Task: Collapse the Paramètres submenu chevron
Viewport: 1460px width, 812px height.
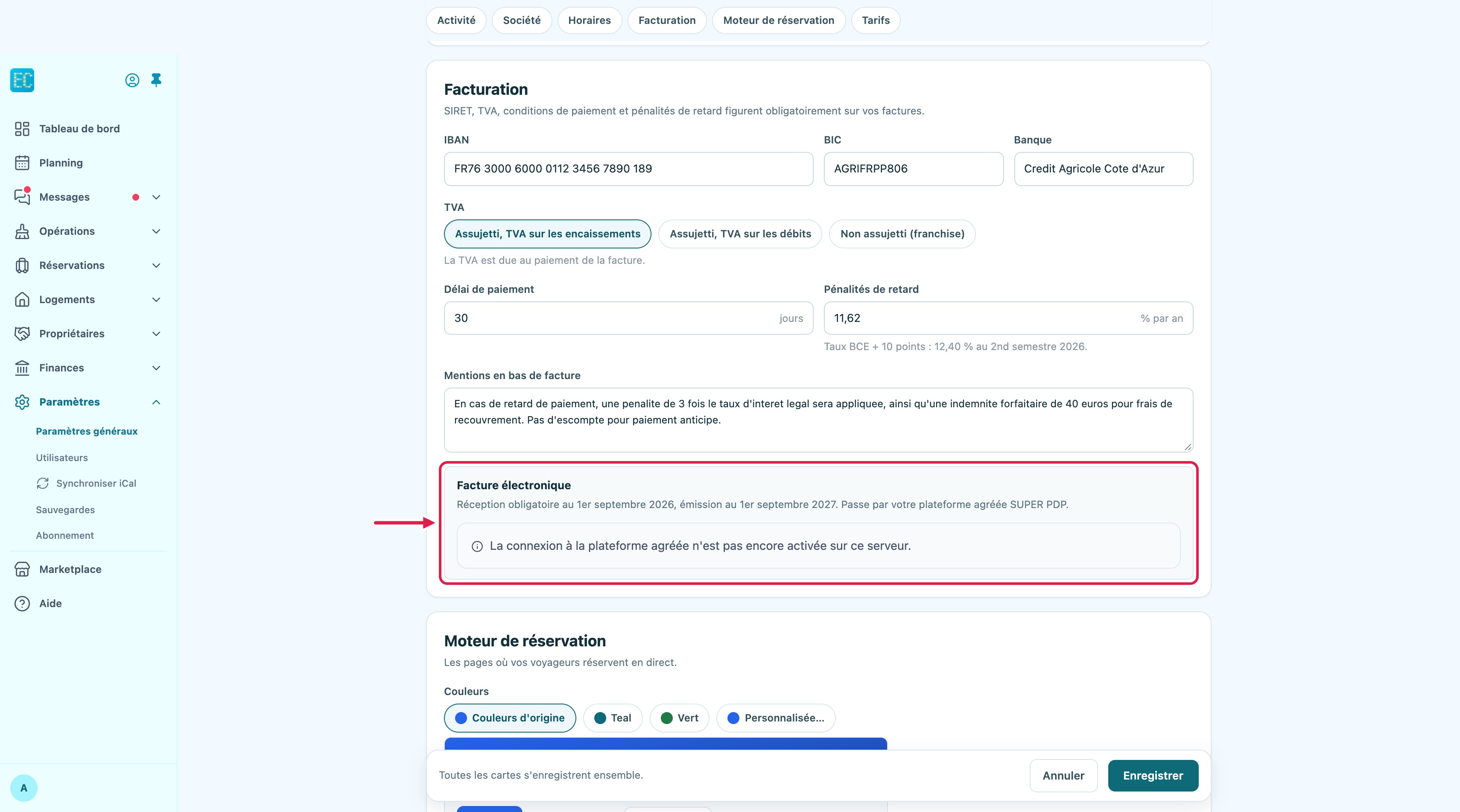Action: click(x=156, y=402)
